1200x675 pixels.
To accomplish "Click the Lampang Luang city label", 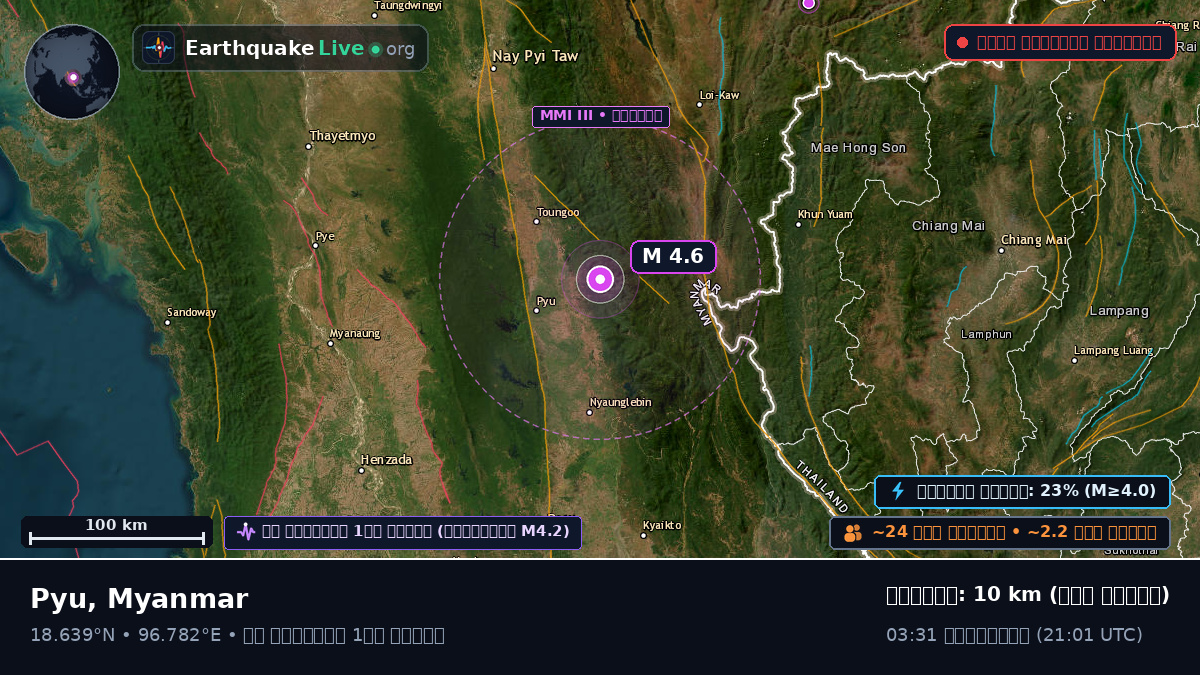I will click(1113, 351).
